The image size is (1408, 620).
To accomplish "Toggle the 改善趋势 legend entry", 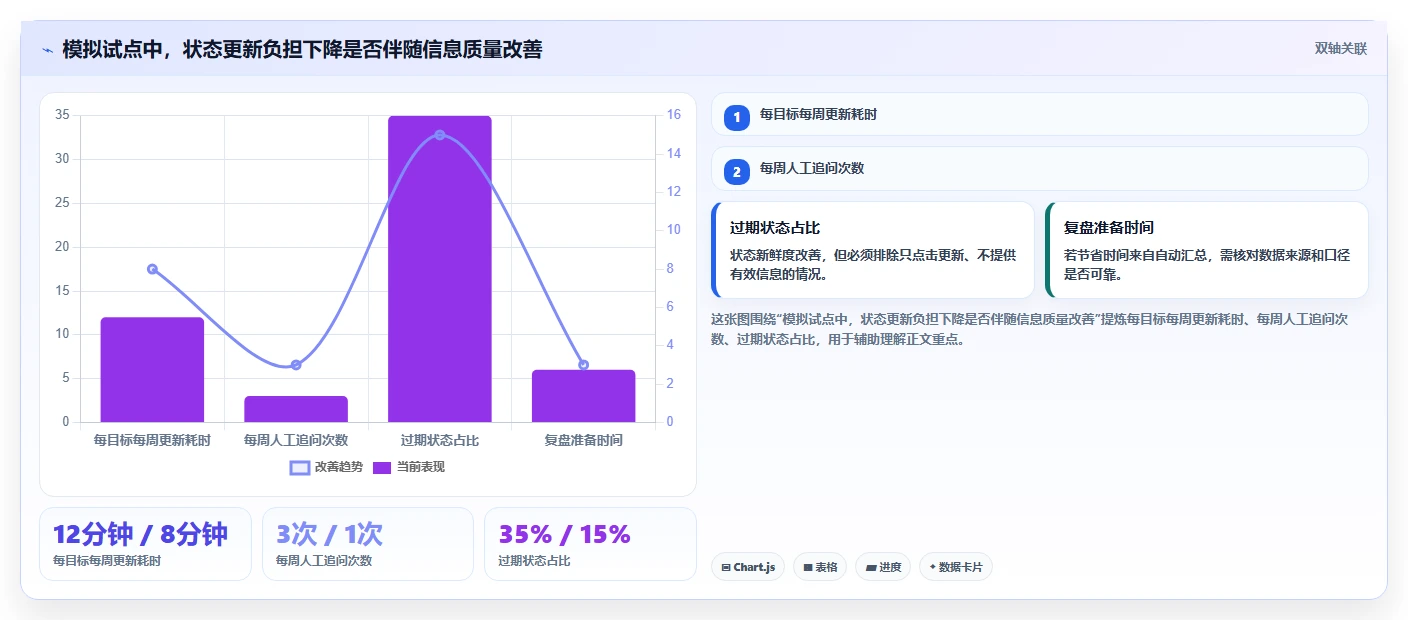I will tap(326, 467).
